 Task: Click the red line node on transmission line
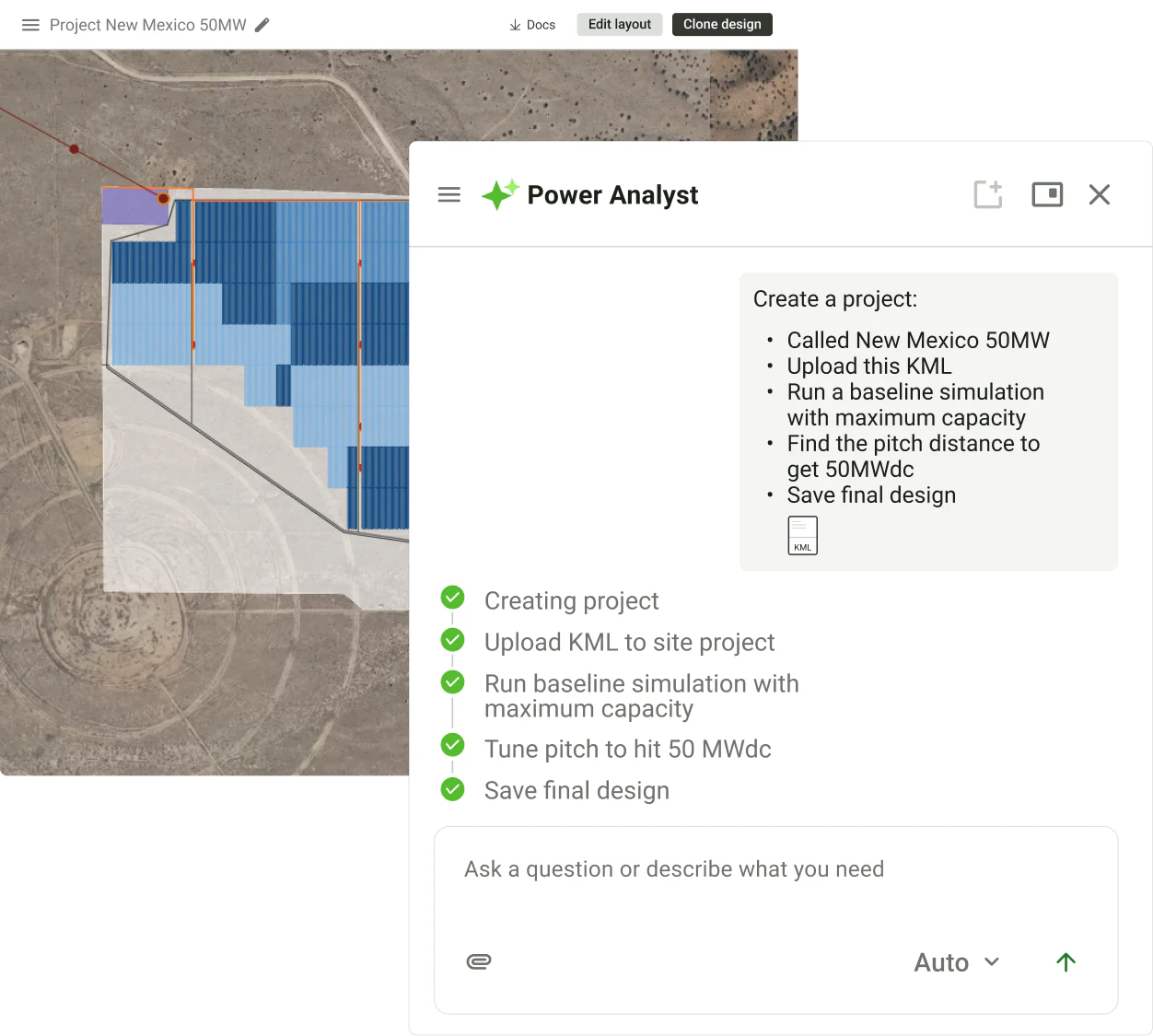coord(75,148)
